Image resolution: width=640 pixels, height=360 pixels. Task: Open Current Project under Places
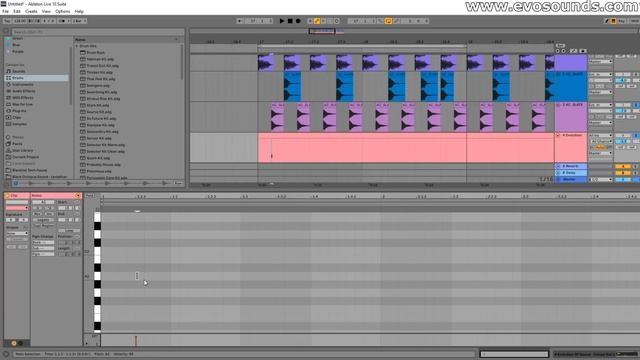(25, 157)
